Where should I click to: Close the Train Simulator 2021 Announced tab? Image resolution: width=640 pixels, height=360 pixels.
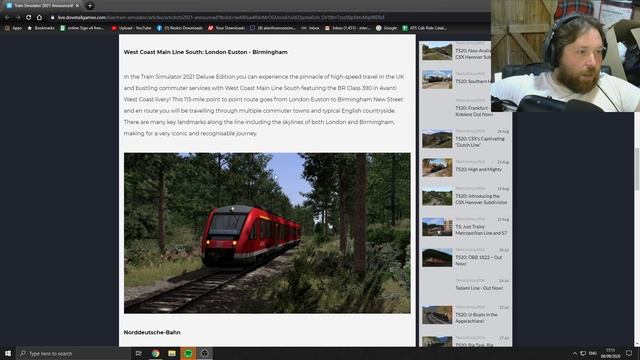(x=77, y=6)
